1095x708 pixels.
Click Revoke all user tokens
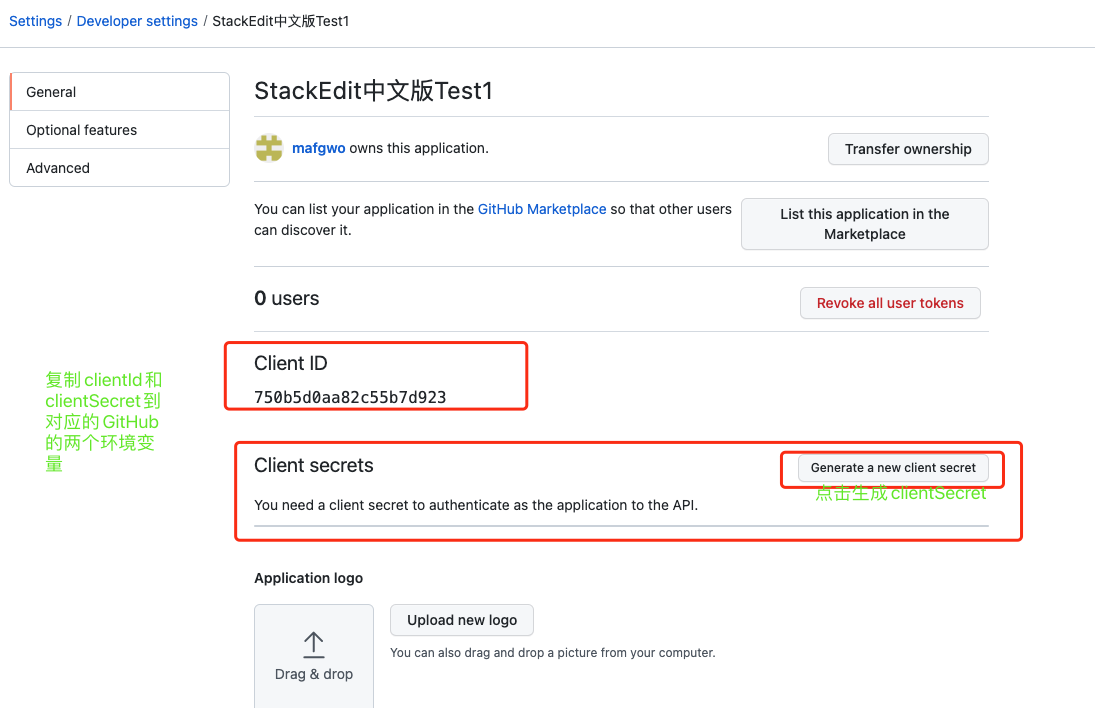(x=890, y=303)
